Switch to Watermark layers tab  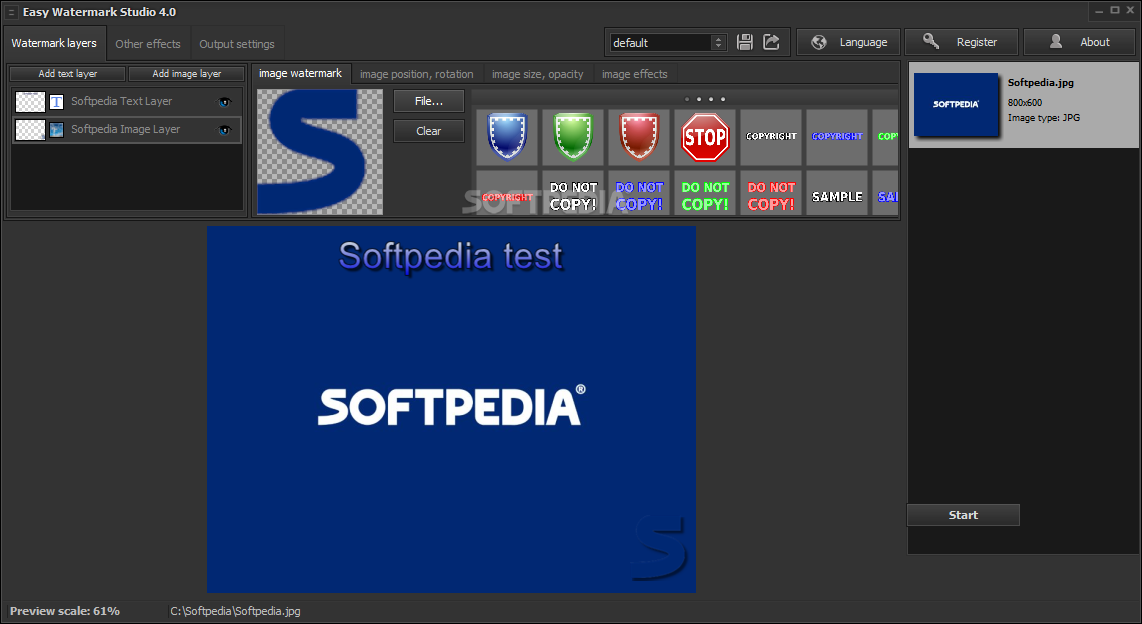coord(54,43)
